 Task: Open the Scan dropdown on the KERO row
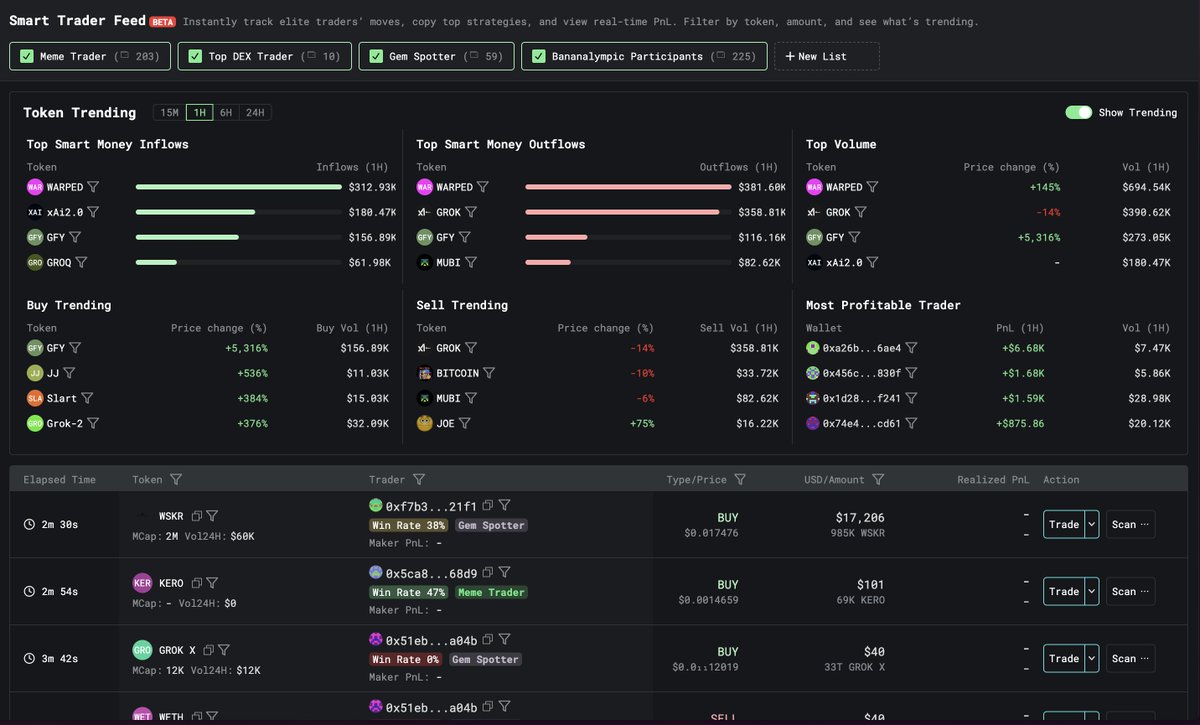pyautogui.click(x=1145, y=591)
